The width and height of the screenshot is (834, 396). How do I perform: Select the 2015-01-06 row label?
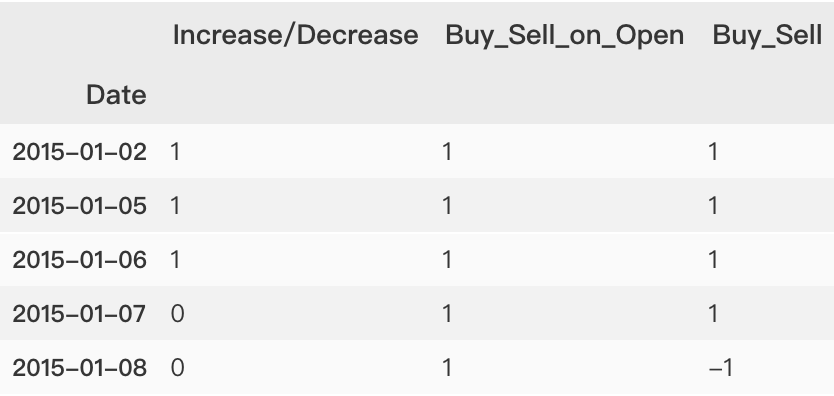[x=79, y=260]
